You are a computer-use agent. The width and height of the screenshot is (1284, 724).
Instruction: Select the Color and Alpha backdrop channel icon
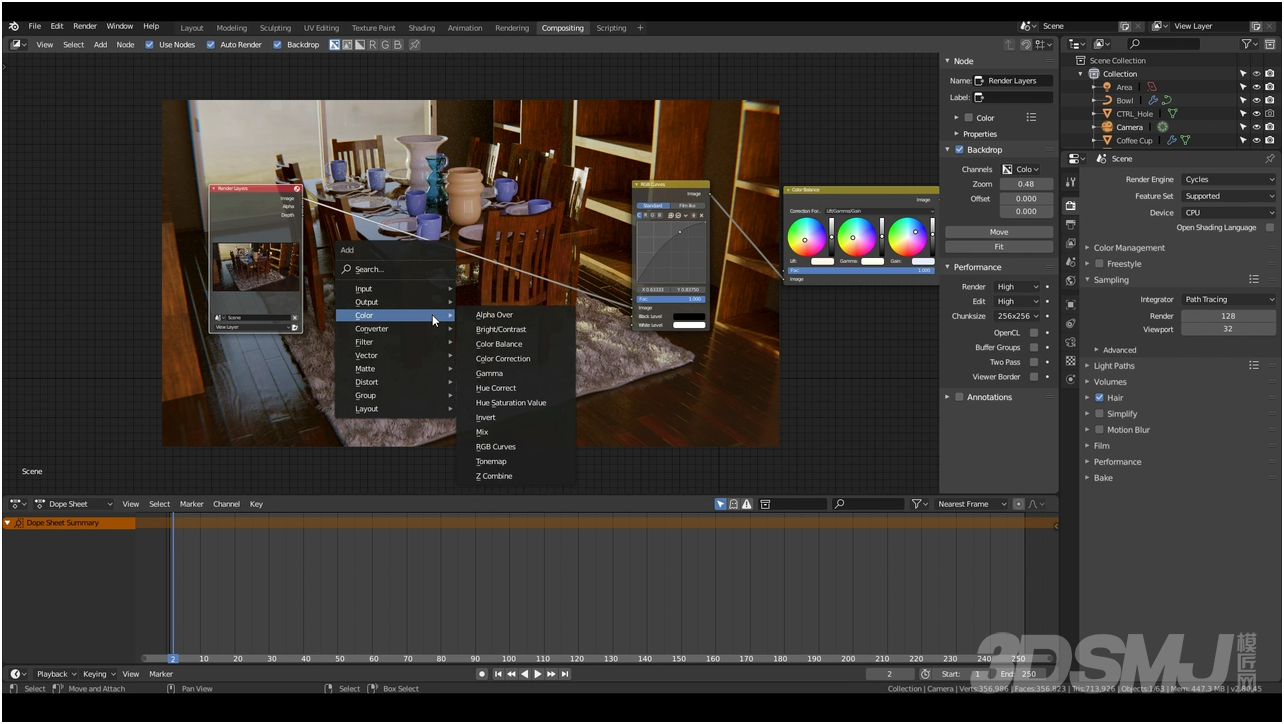335,44
